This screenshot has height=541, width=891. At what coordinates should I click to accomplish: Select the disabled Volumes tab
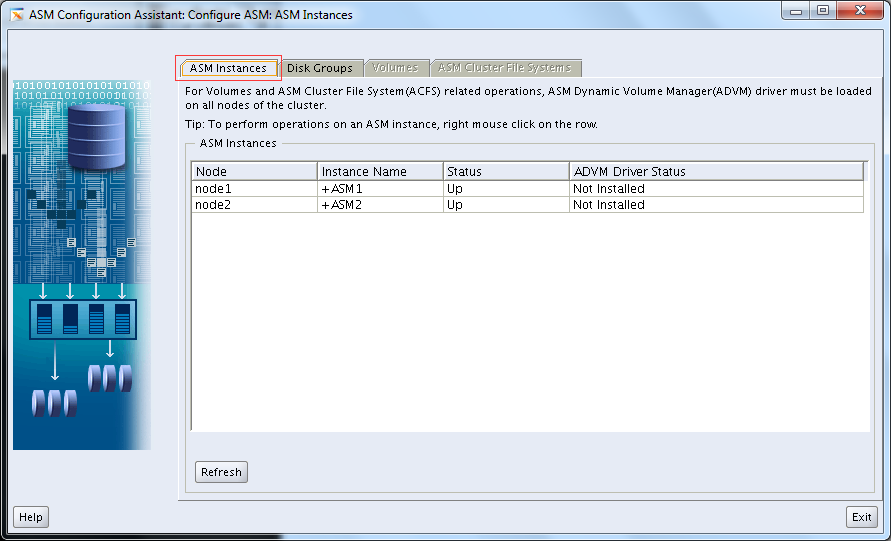(395, 68)
